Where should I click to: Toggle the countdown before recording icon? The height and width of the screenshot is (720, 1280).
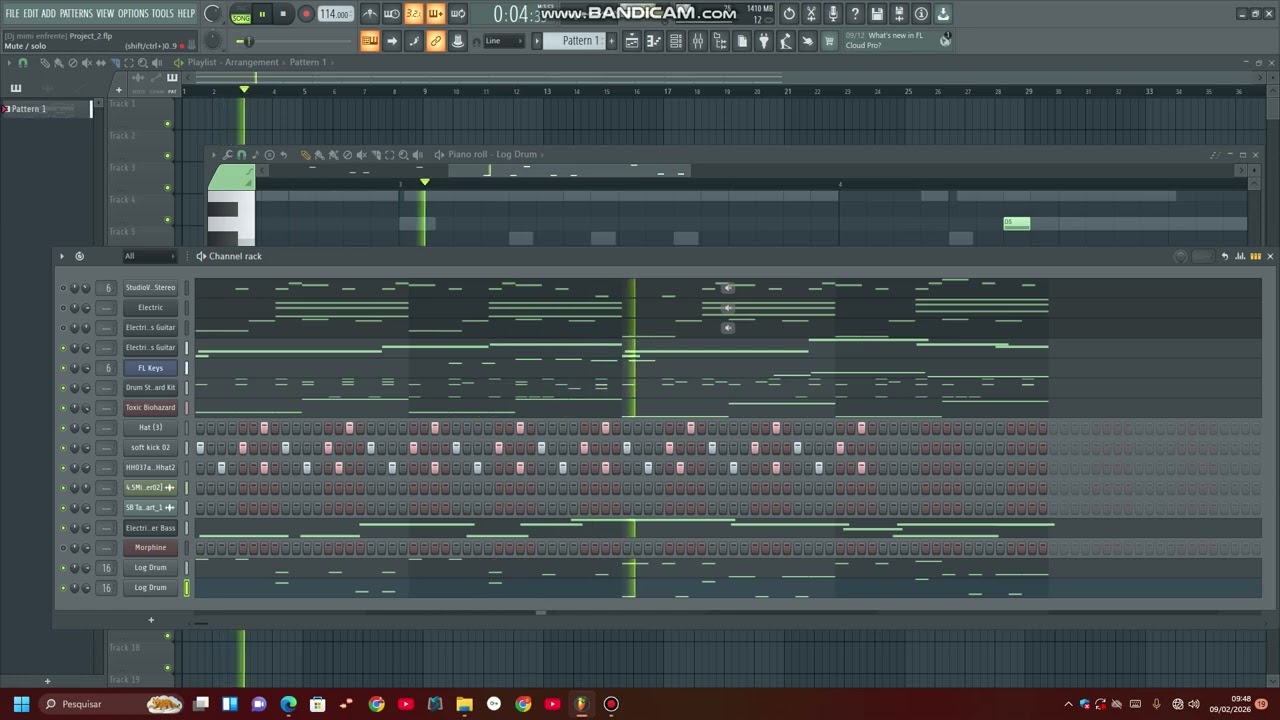414,14
